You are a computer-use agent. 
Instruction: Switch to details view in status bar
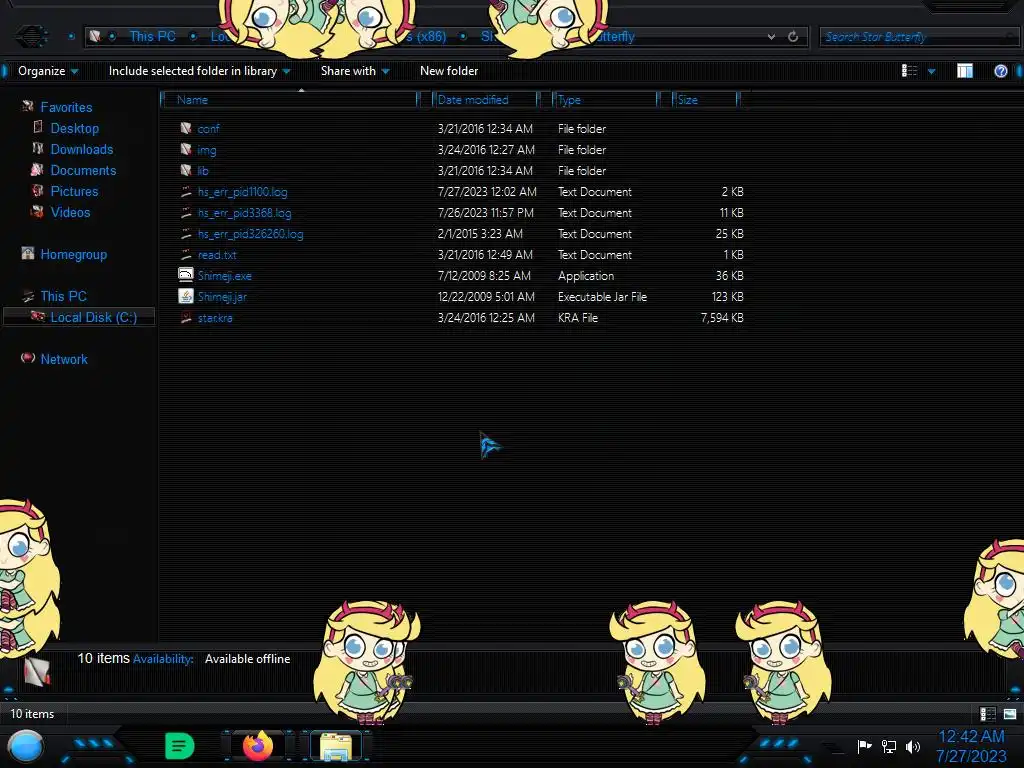[987, 714]
